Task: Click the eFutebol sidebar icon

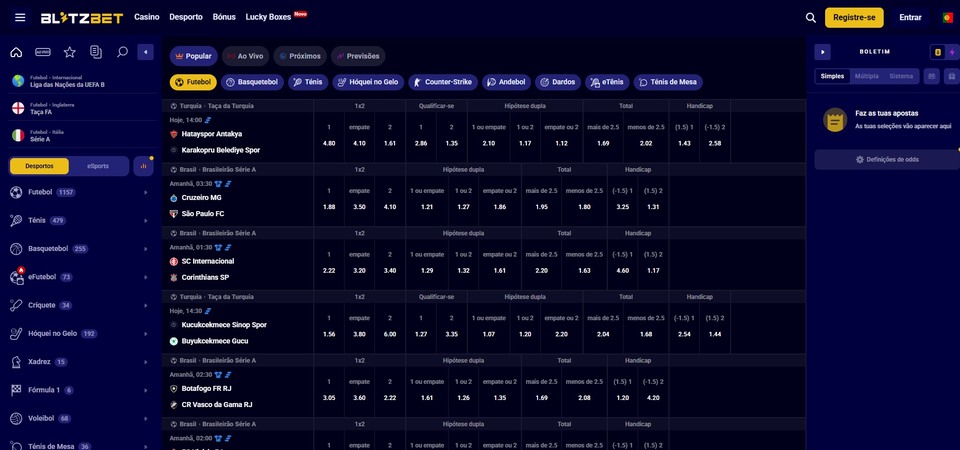Action: 17,277
